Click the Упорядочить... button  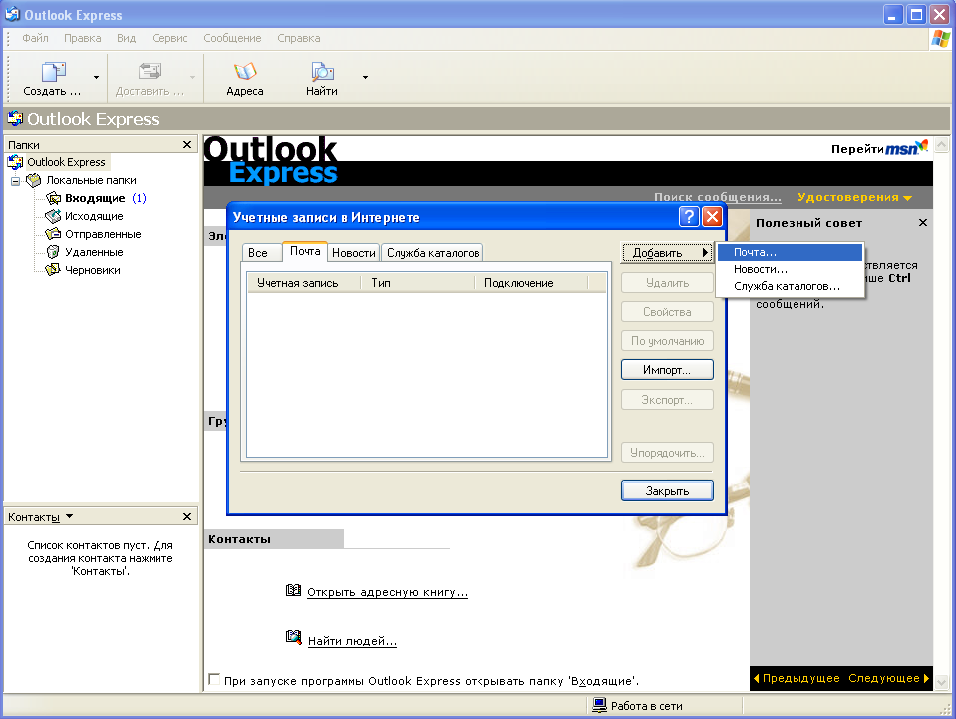667,453
